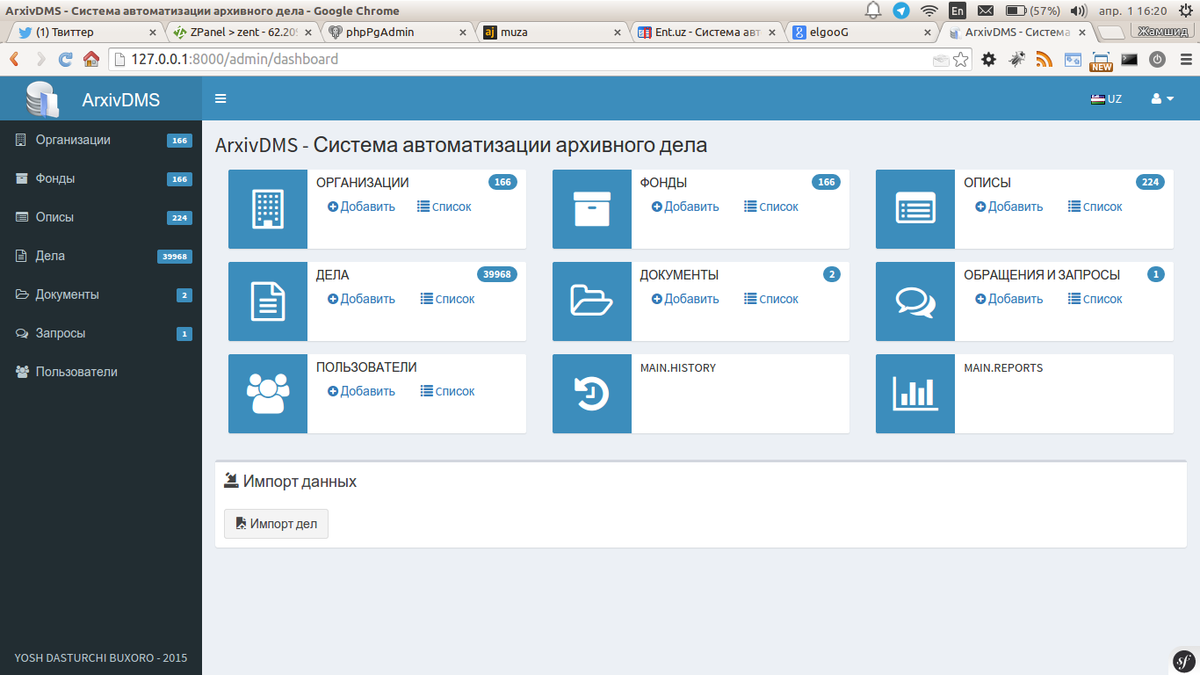Viewport: 1200px width, 675px height.
Task: Reload the page with Chrome's refresh icon
Action: pos(66,59)
